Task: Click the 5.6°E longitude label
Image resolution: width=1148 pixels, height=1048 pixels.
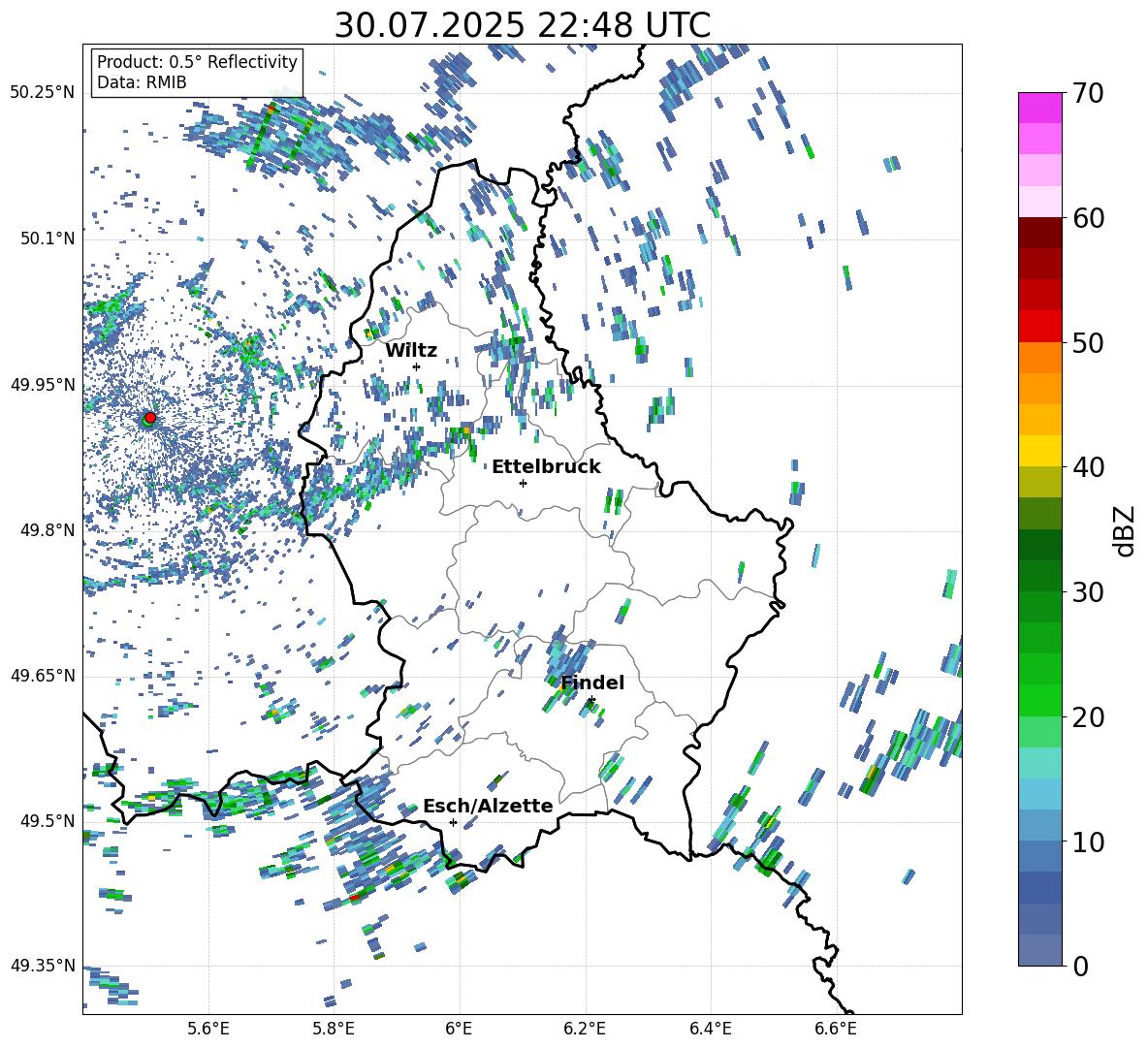Action: 208,1029
